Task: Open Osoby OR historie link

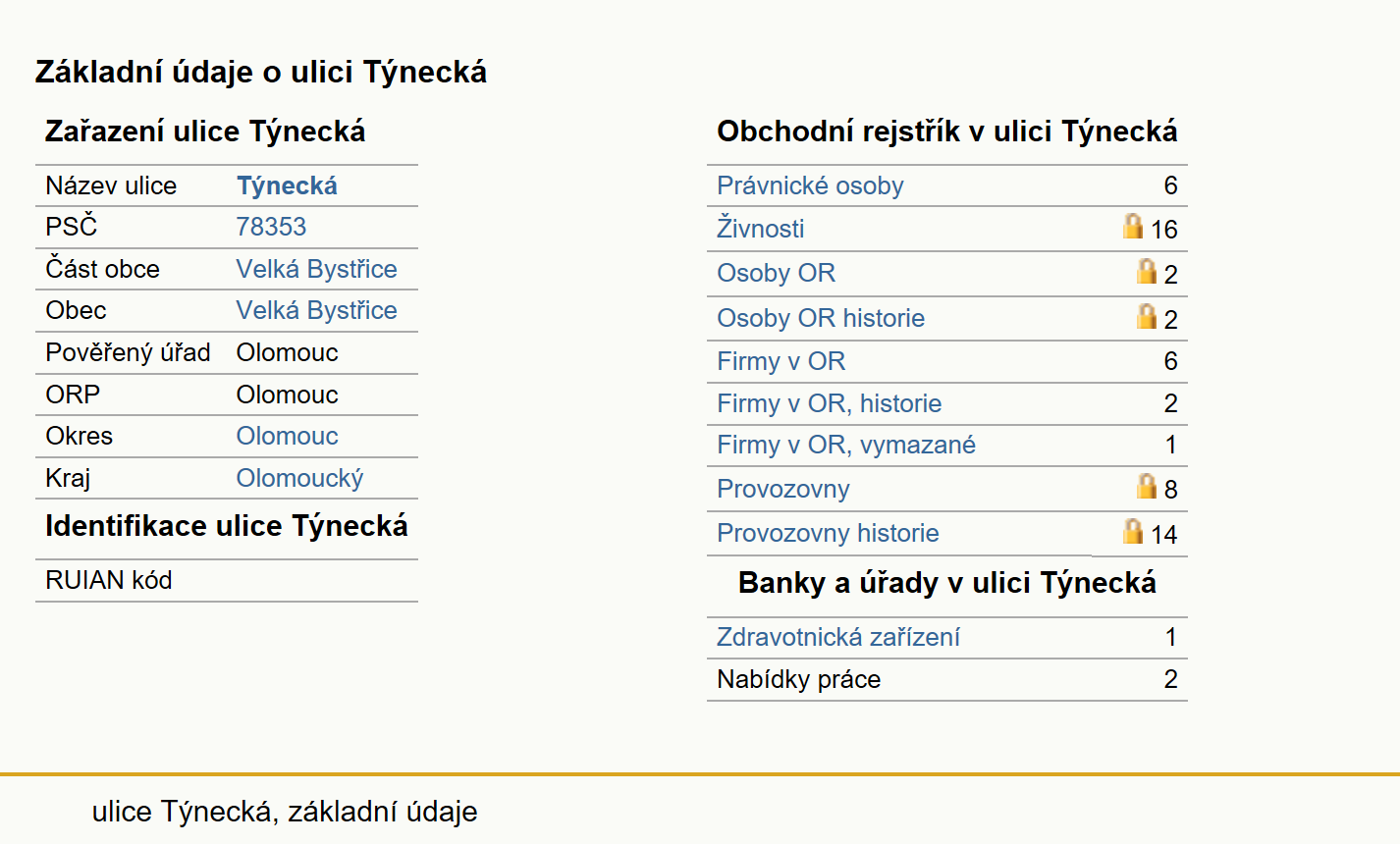Action: tap(821, 318)
